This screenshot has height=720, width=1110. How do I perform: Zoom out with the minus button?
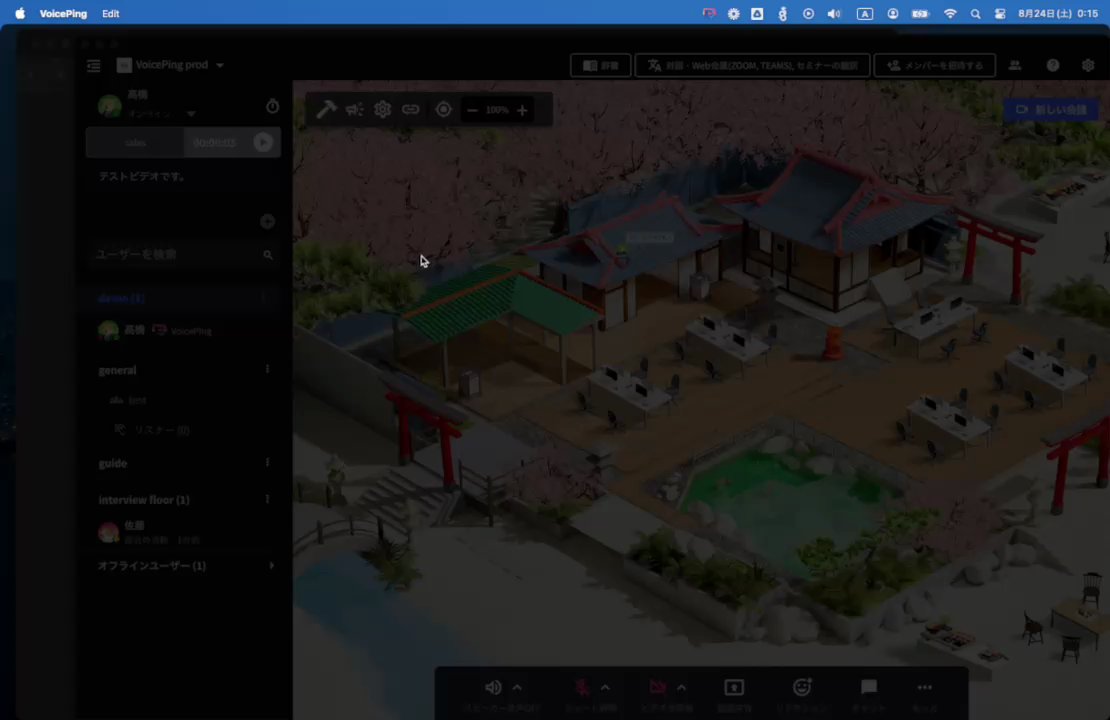[x=472, y=110]
